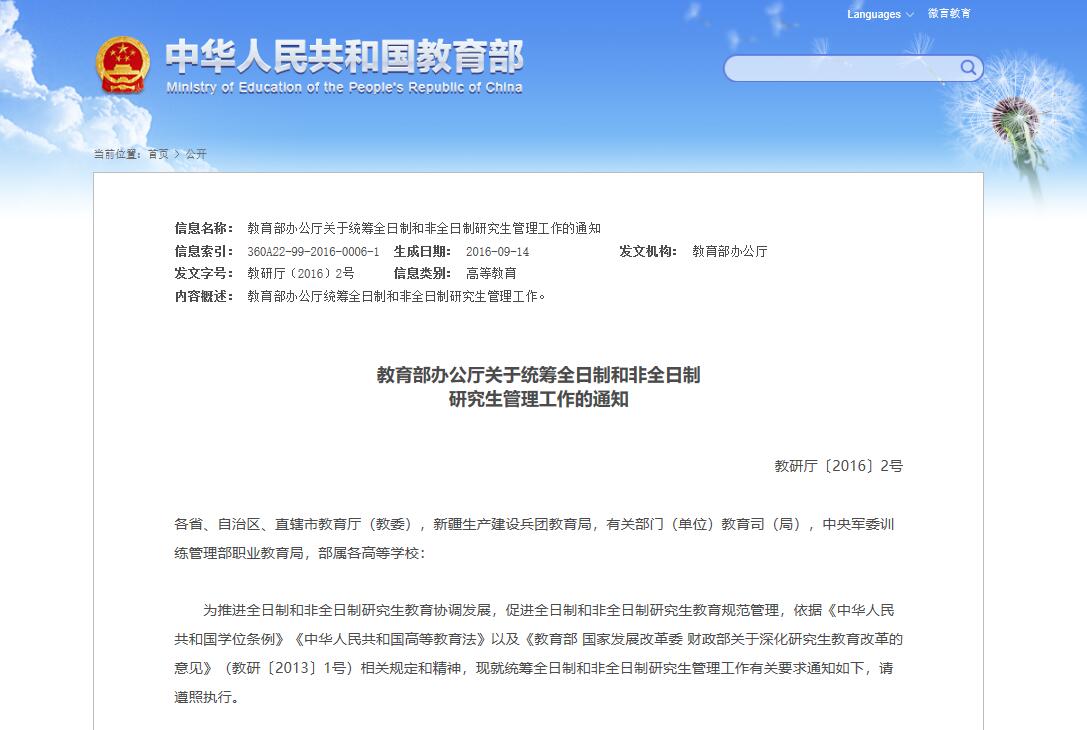Go to 首页 in the breadcrumb
Image resolution: width=1087 pixels, height=730 pixels.
pyautogui.click(x=156, y=154)
